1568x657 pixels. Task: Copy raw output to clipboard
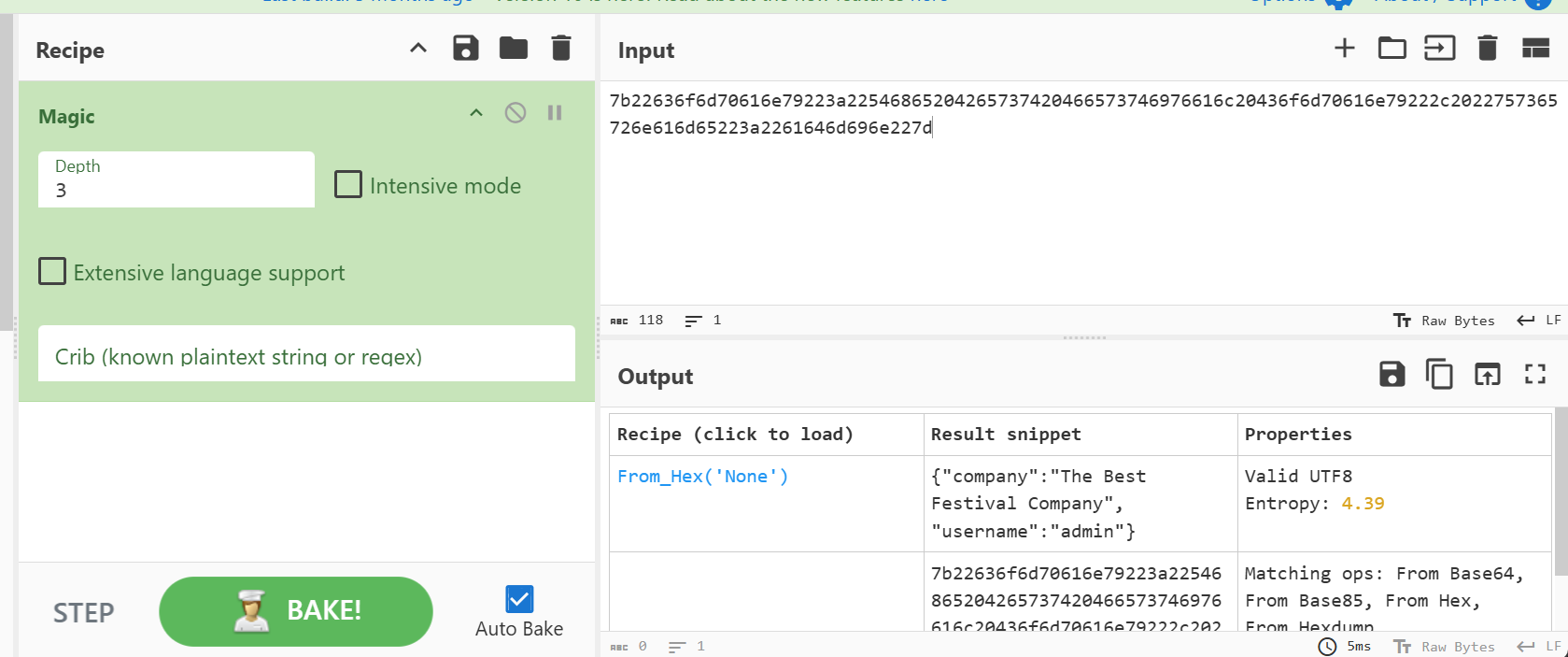click(1439, 375)
